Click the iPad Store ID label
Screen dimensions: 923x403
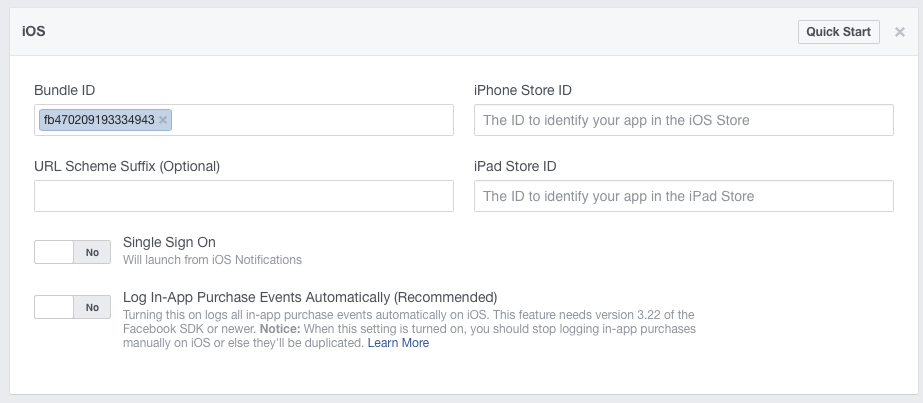pyautogui.click(x=515, y=166)
